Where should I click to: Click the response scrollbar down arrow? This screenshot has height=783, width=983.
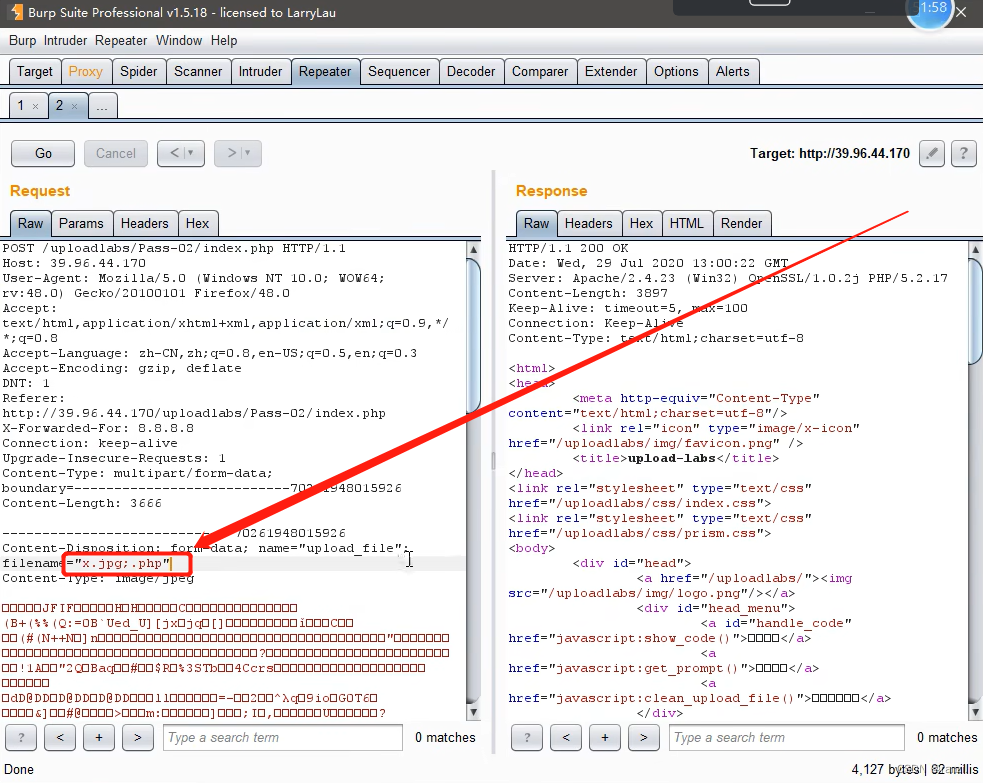975,712
